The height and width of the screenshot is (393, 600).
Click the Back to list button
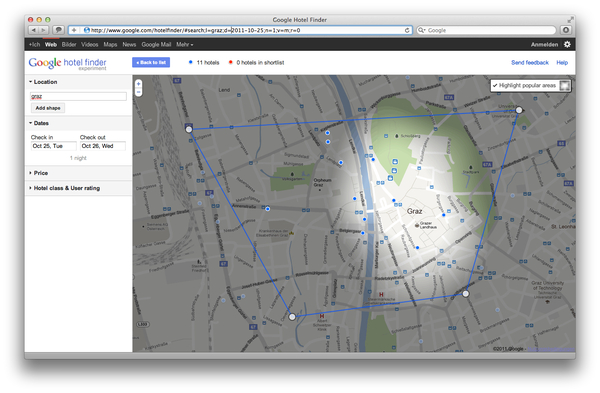151,62
